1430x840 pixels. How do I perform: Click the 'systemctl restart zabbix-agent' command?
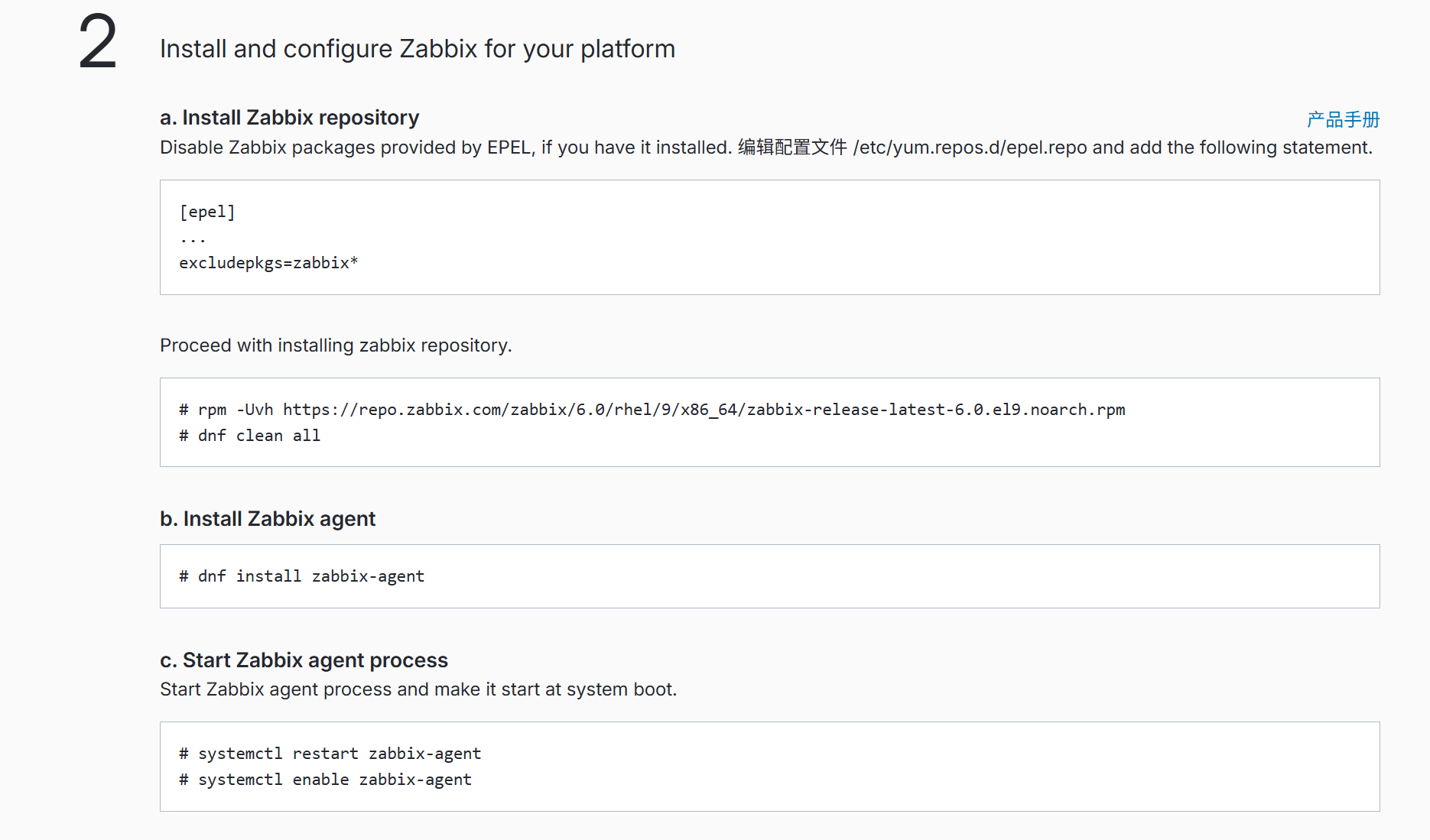tap(330, 754)
